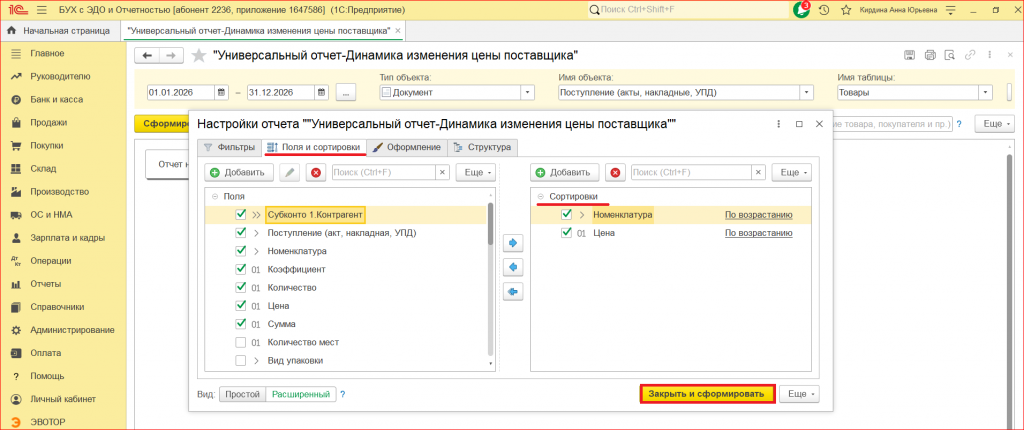Click По возрастанию link for Номенклатура

pyautogui.click(x=759, y=214)
